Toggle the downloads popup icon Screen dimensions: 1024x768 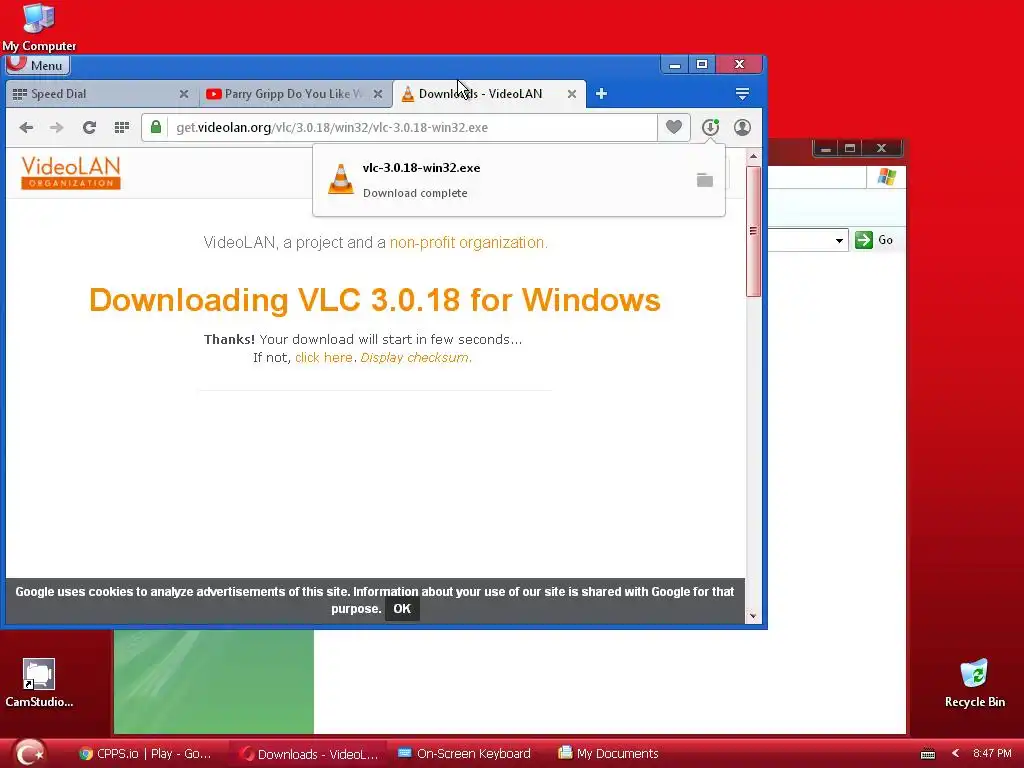click(711, 127)
